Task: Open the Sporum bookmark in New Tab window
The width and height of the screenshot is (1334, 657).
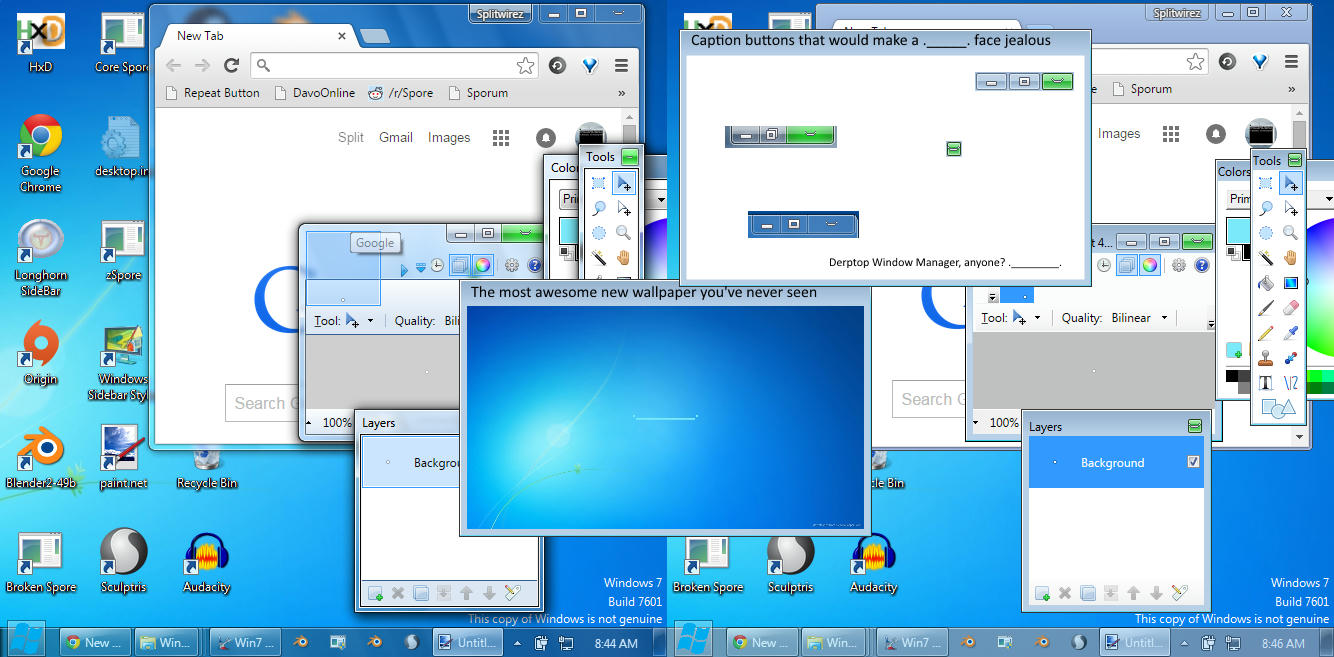Action: pyautogui.click(x=477, y=93)
